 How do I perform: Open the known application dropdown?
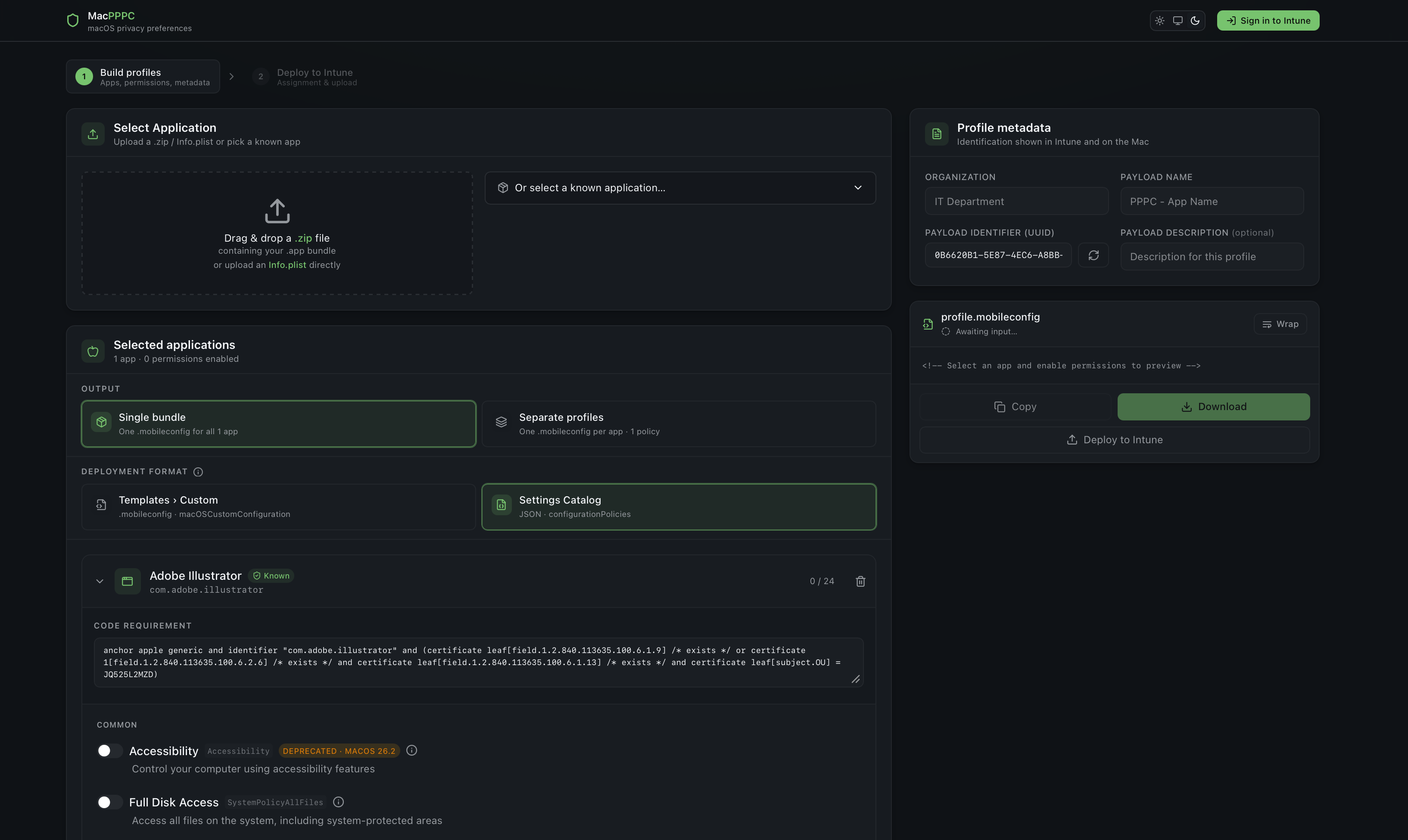click(x=680, y=188)
